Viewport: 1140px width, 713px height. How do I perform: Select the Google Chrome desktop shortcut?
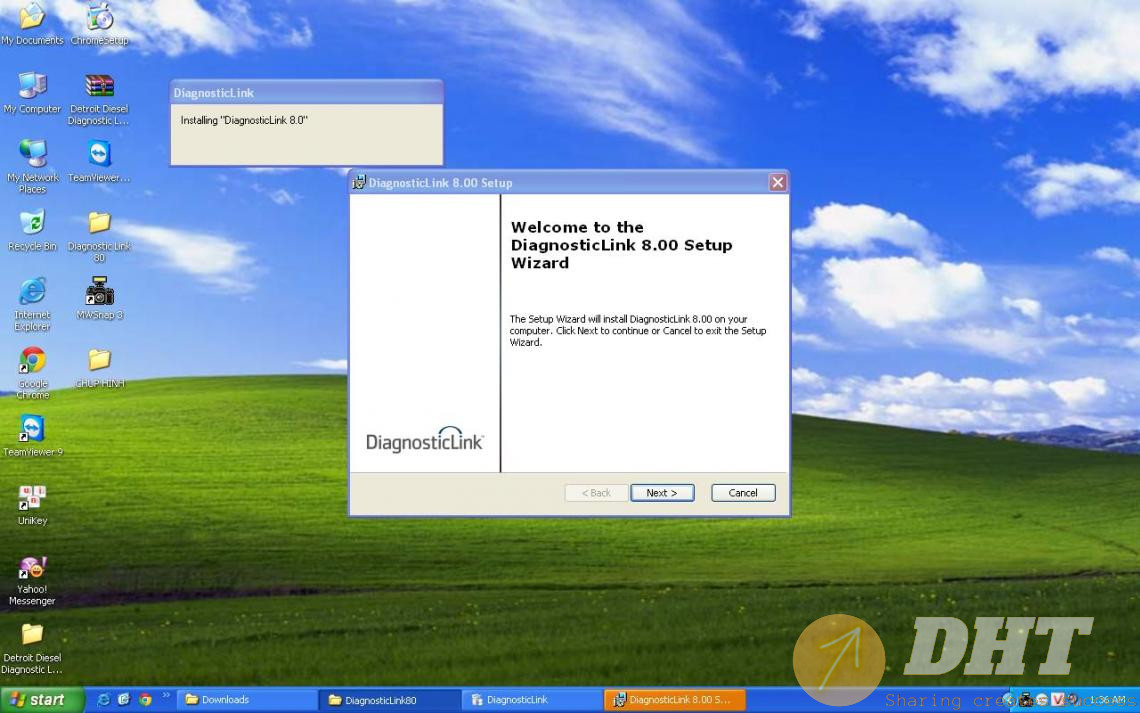point(32,361)
